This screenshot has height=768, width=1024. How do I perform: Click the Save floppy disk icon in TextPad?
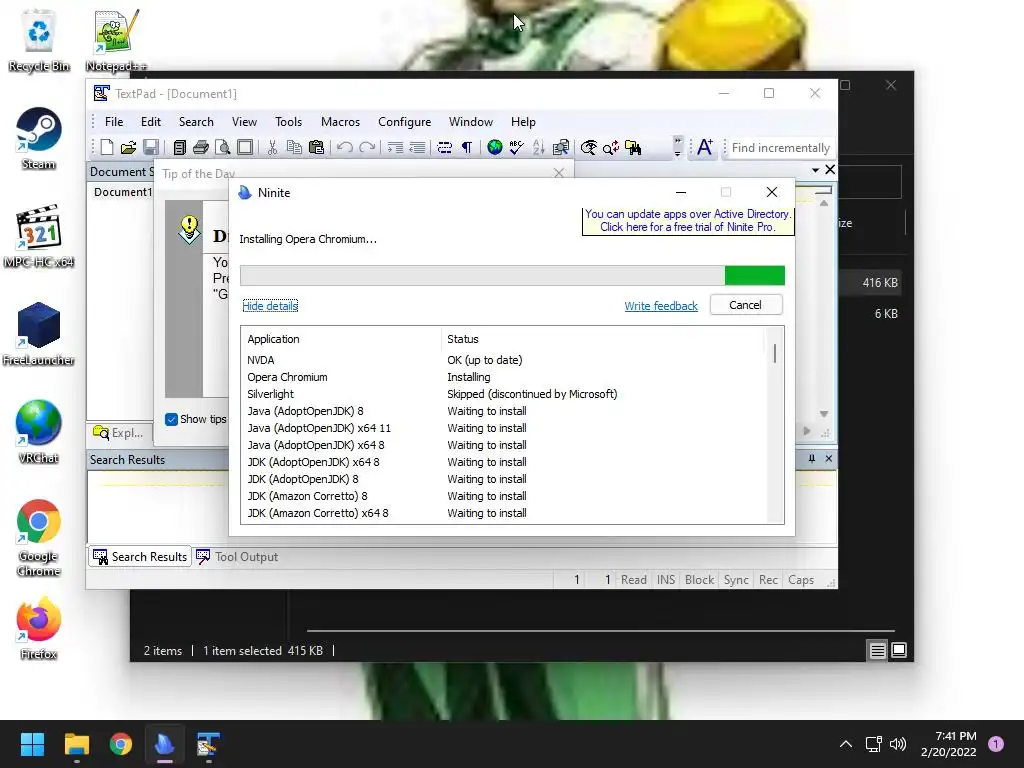click(151, 148)
